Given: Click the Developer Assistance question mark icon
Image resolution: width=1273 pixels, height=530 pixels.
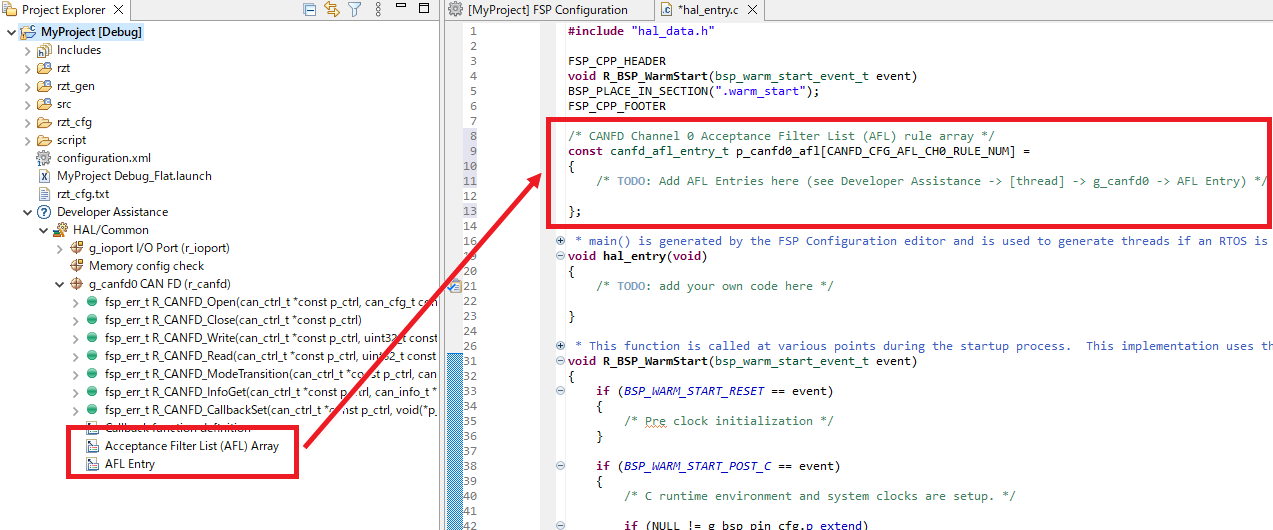Looking at the screenshot, I should [x=44, y=212].
